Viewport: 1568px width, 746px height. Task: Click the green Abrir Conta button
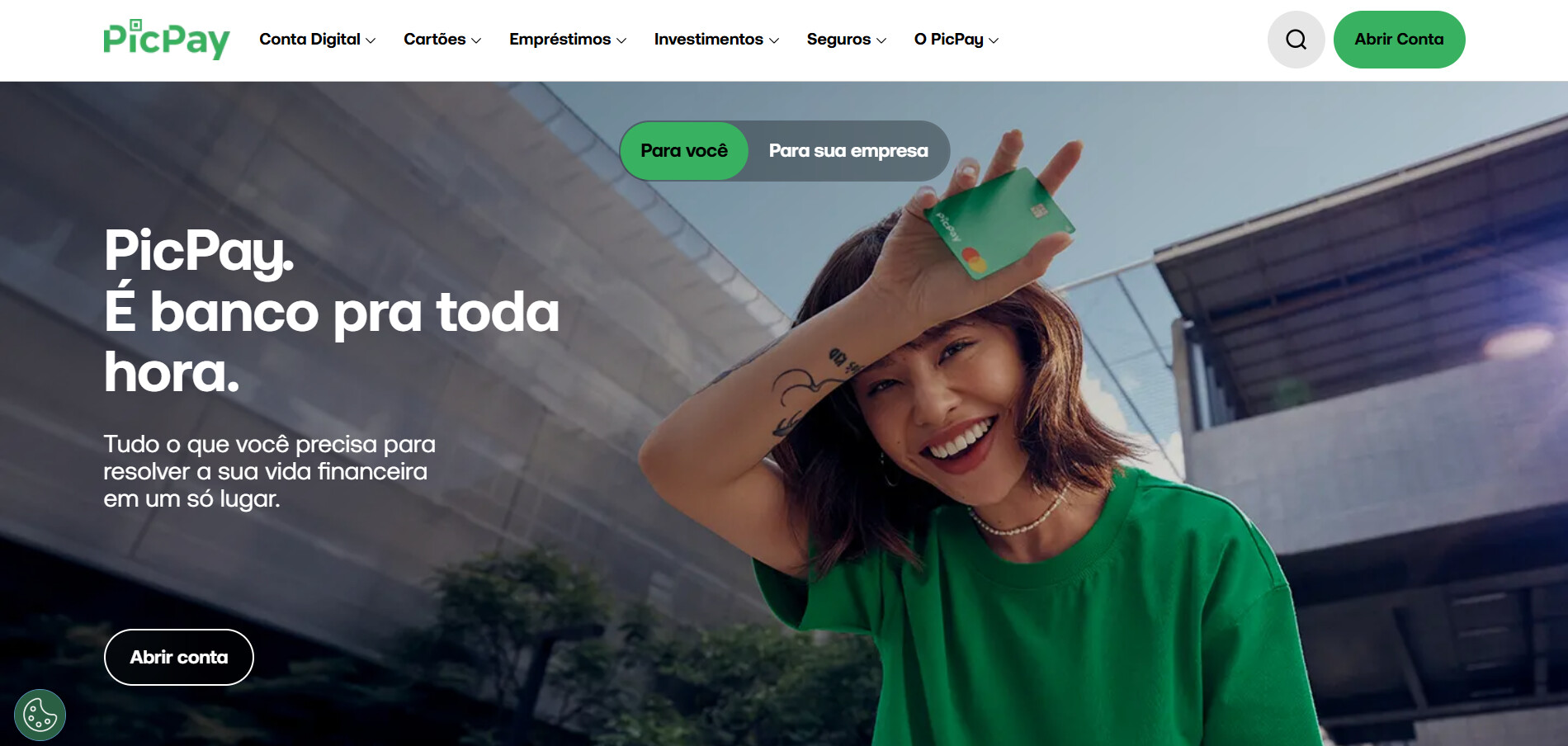pyautogui.click(x=1399, y=40)
